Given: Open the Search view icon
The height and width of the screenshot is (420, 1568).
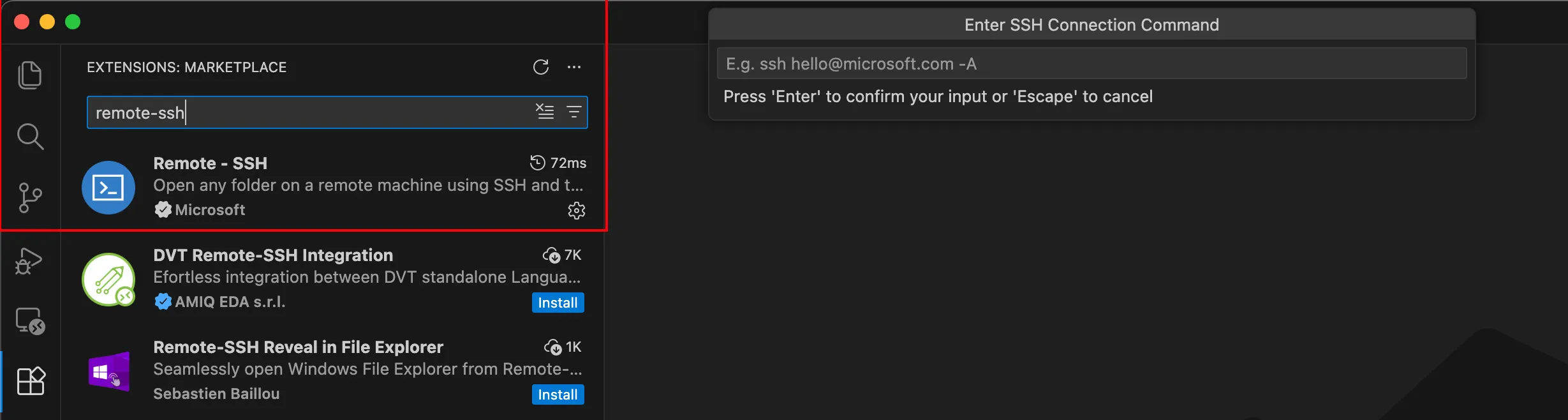Looking at the screenshot, I should point(30,137).
